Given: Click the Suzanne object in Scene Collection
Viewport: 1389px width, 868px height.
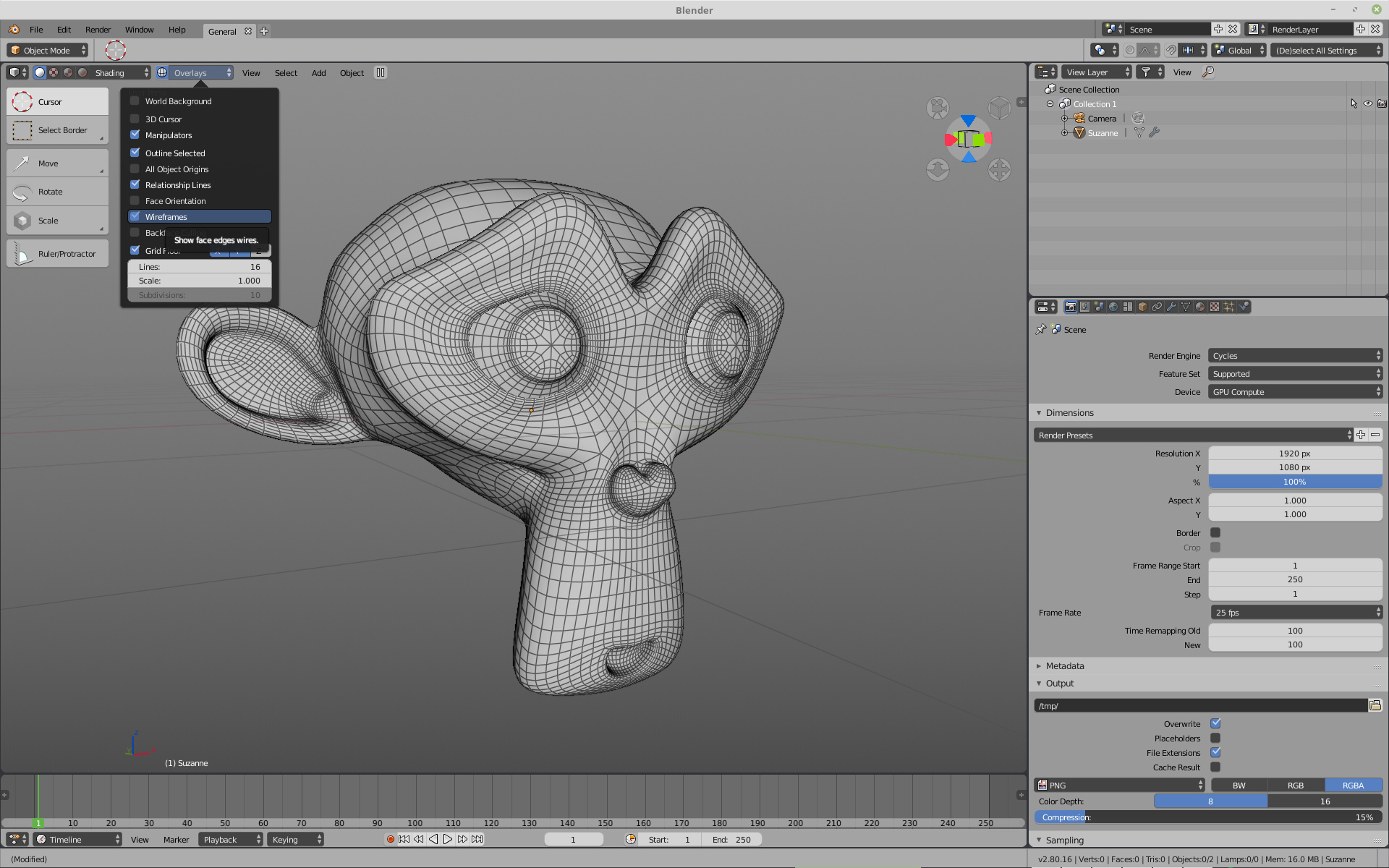Looking at the screenshot, I should 1102,132.
